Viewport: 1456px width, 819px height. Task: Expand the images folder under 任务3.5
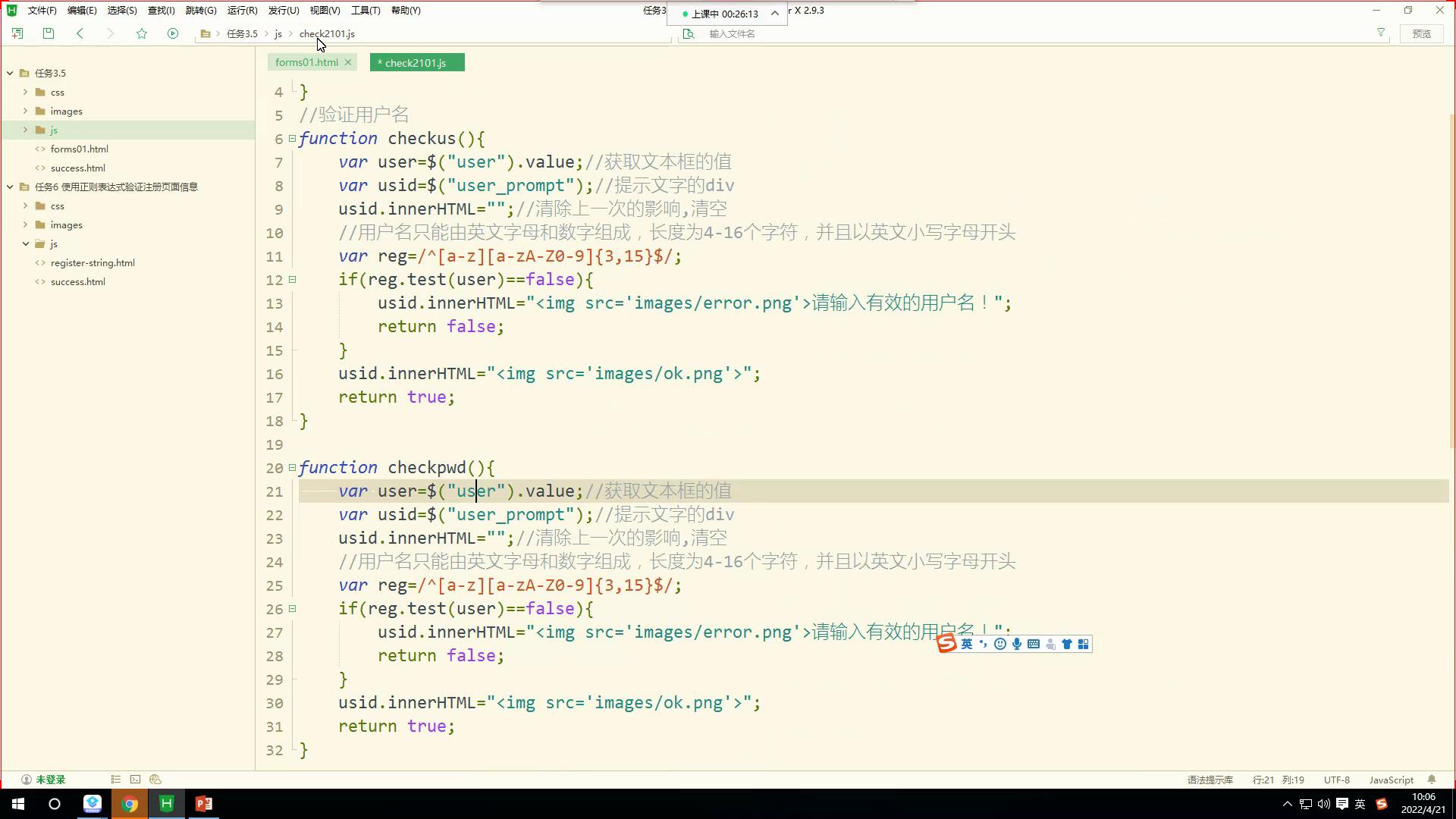pyautogui.click(x=26, y=111)
